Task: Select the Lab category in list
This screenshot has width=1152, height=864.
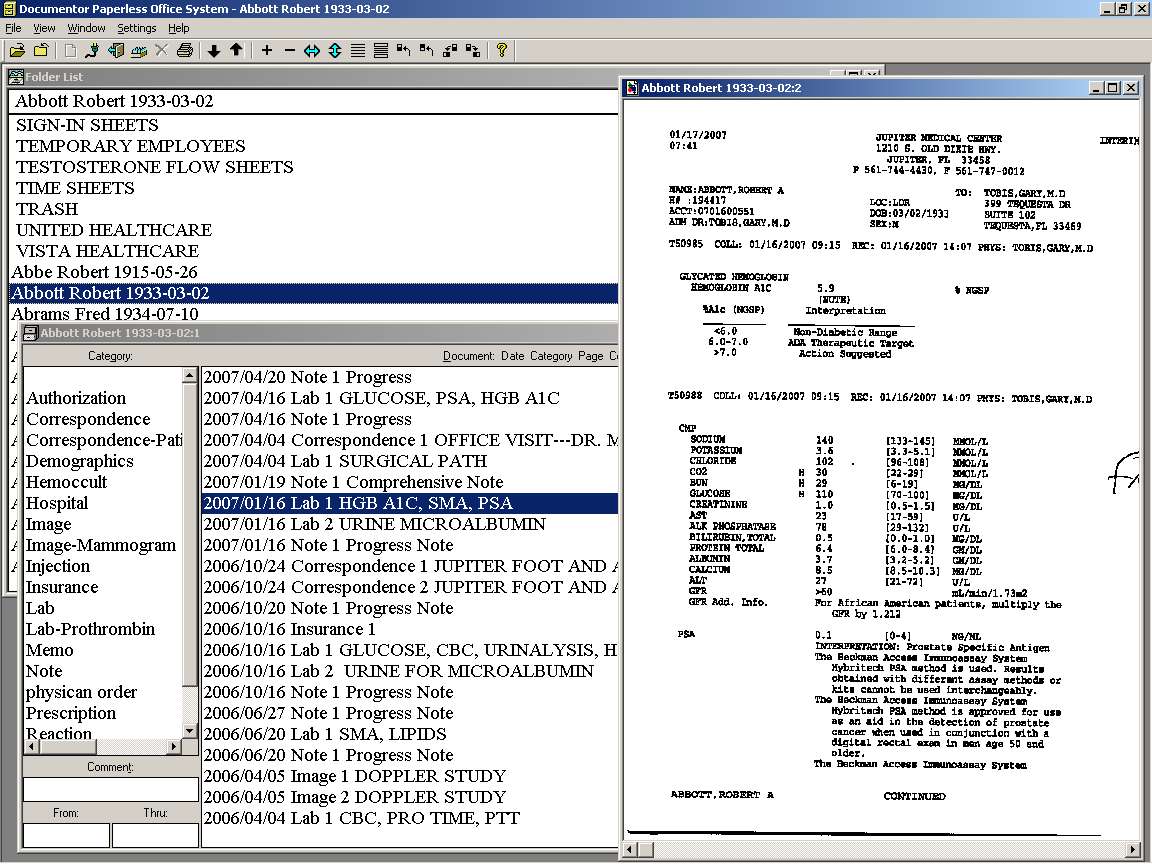Action: 40,608
